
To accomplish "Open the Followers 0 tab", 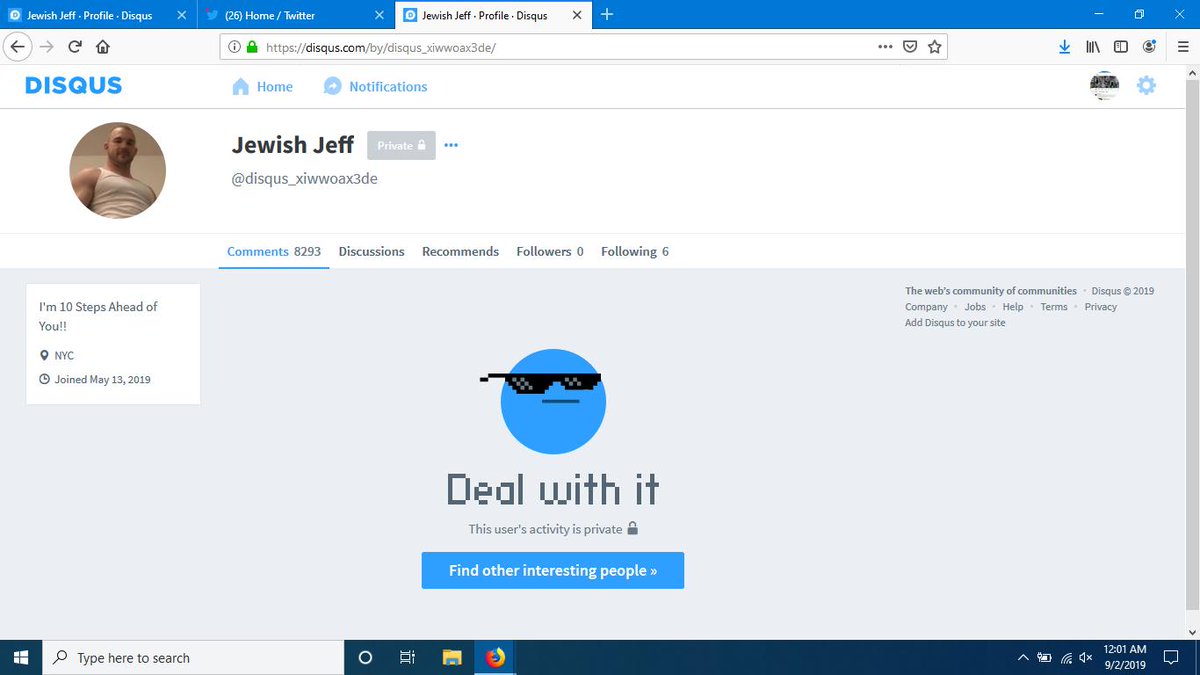I will pyautogui.click(x=550, y=251).
